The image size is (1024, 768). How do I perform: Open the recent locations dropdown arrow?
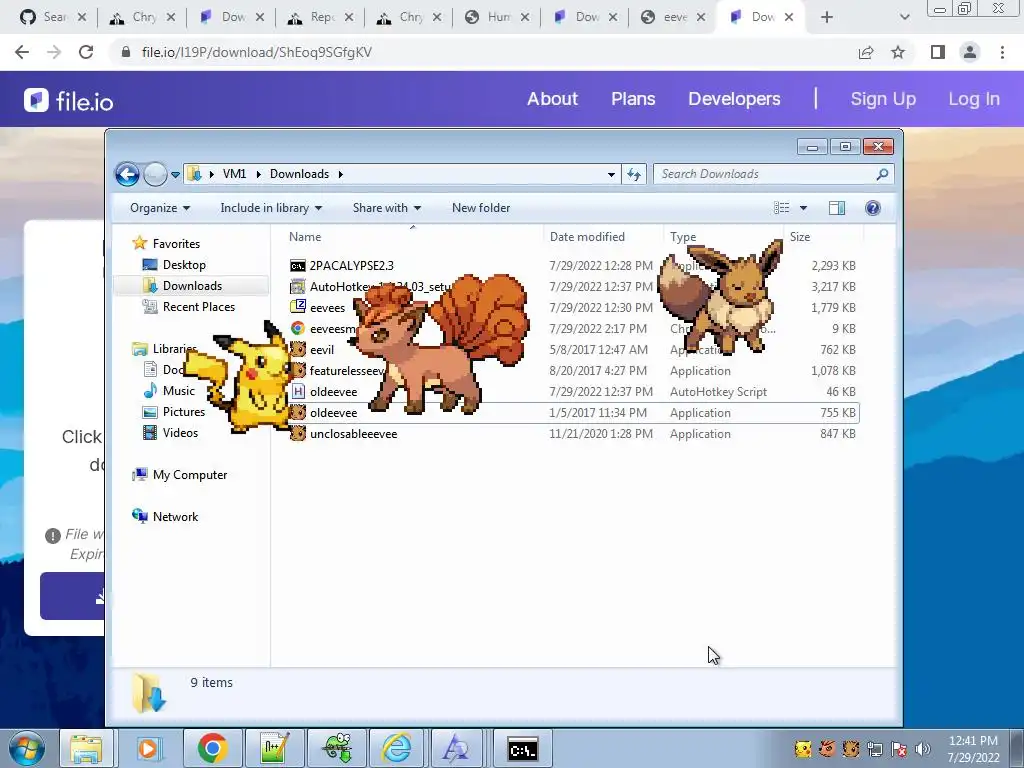click(175, 174)
